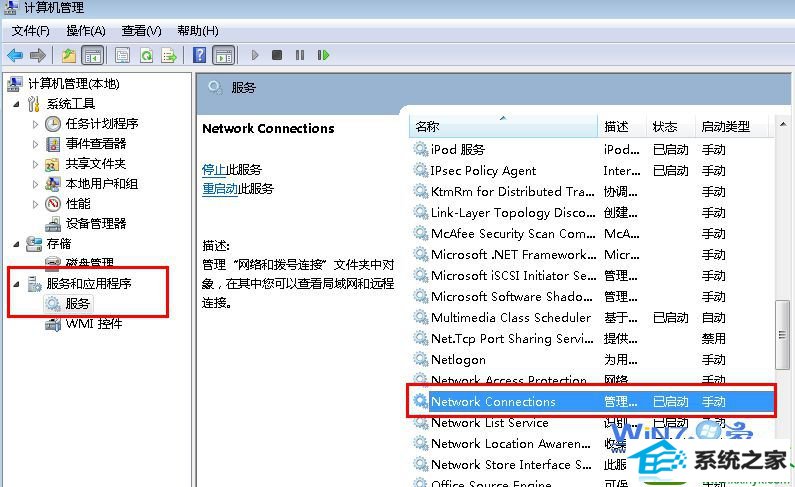Image resolution: width=795 pixels, height=487 pixels.
Task: Sort by the 描述 column header
Action: coord(622,126)
